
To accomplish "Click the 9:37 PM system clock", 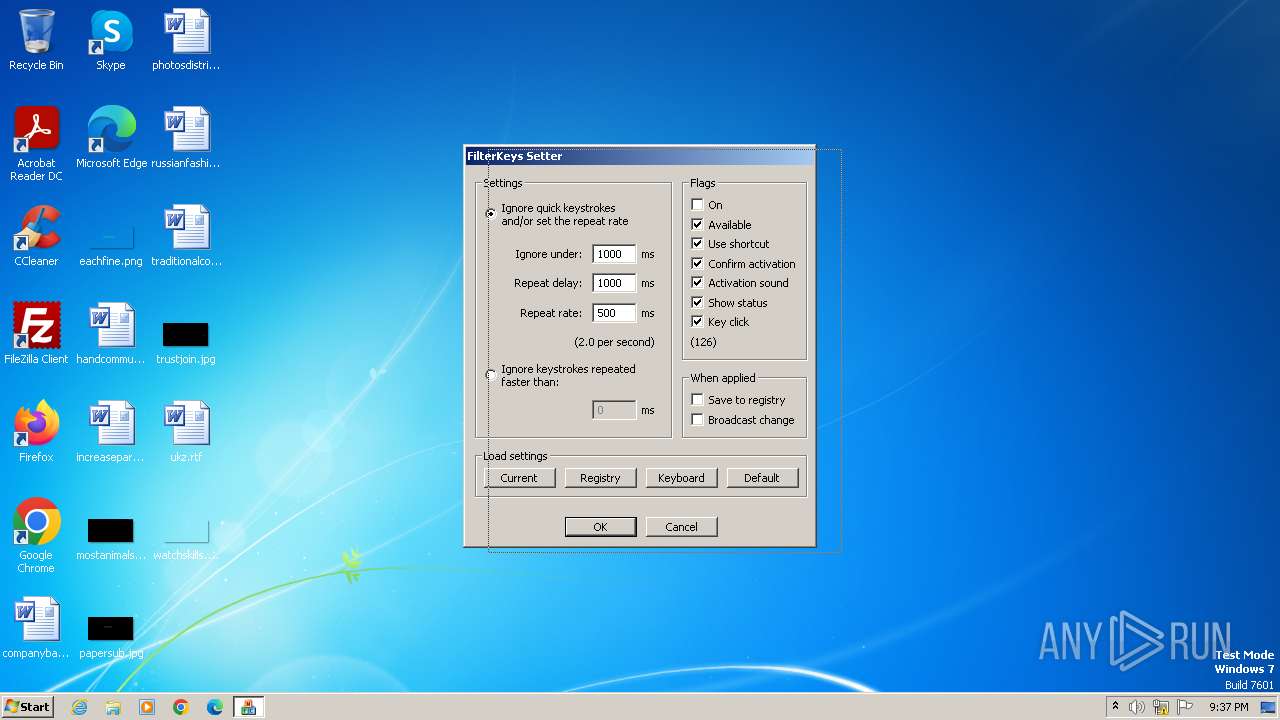I will pos(1228,707).
